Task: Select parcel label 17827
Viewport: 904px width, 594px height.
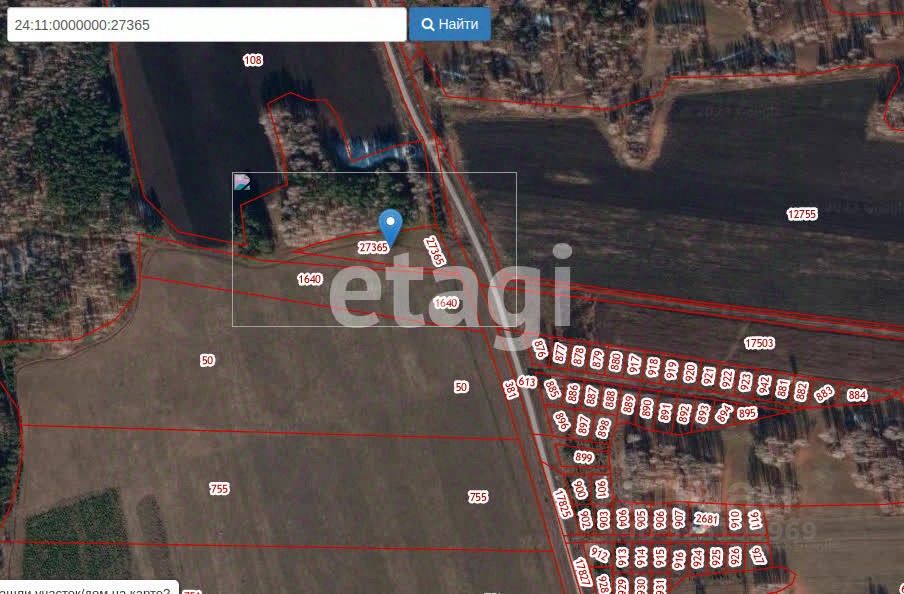Action: pyautogui.click(x=582, y=572)
